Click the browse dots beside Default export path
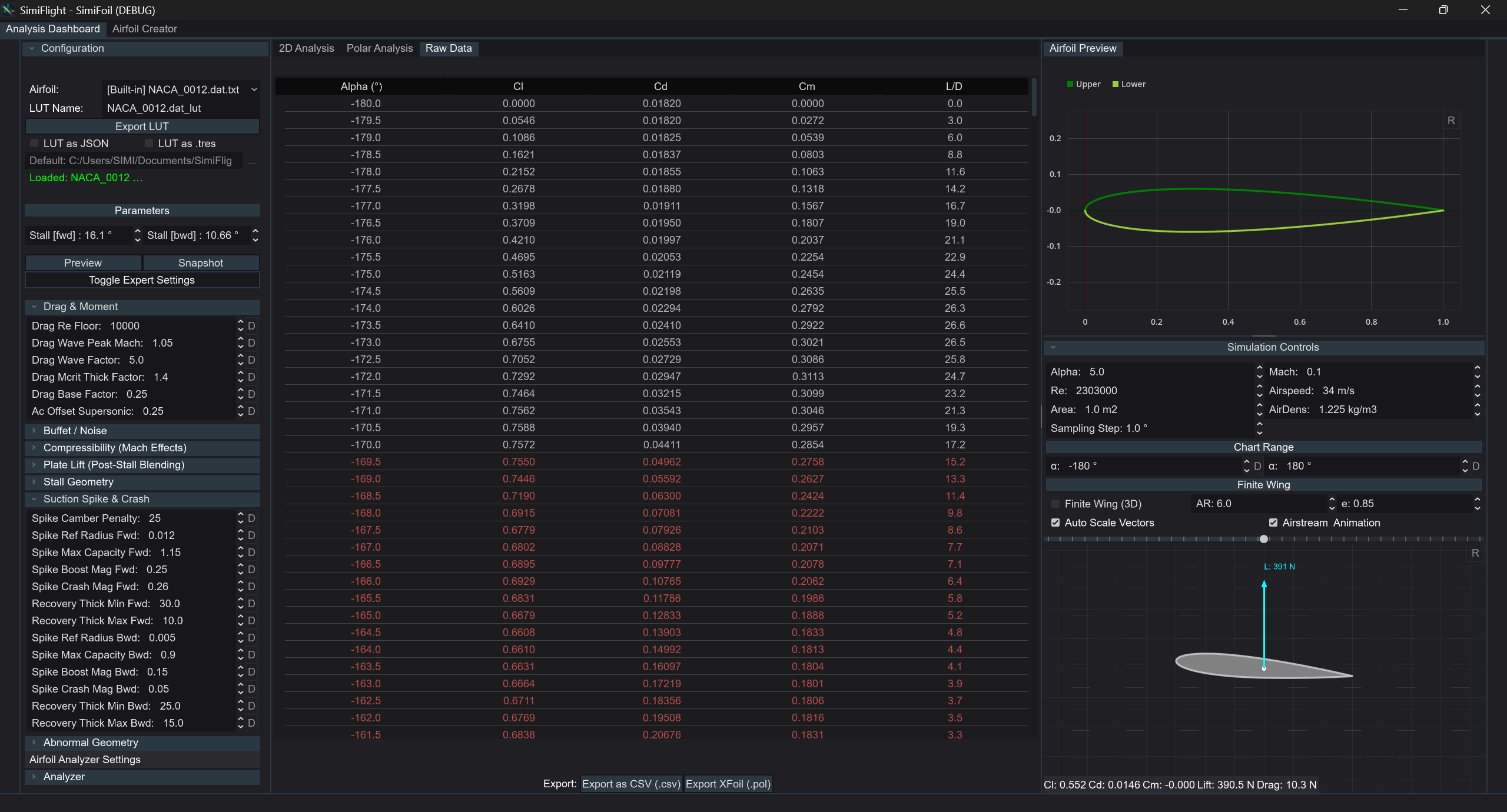This screenshot has width=1507, height=812. [x=252, y=161]
